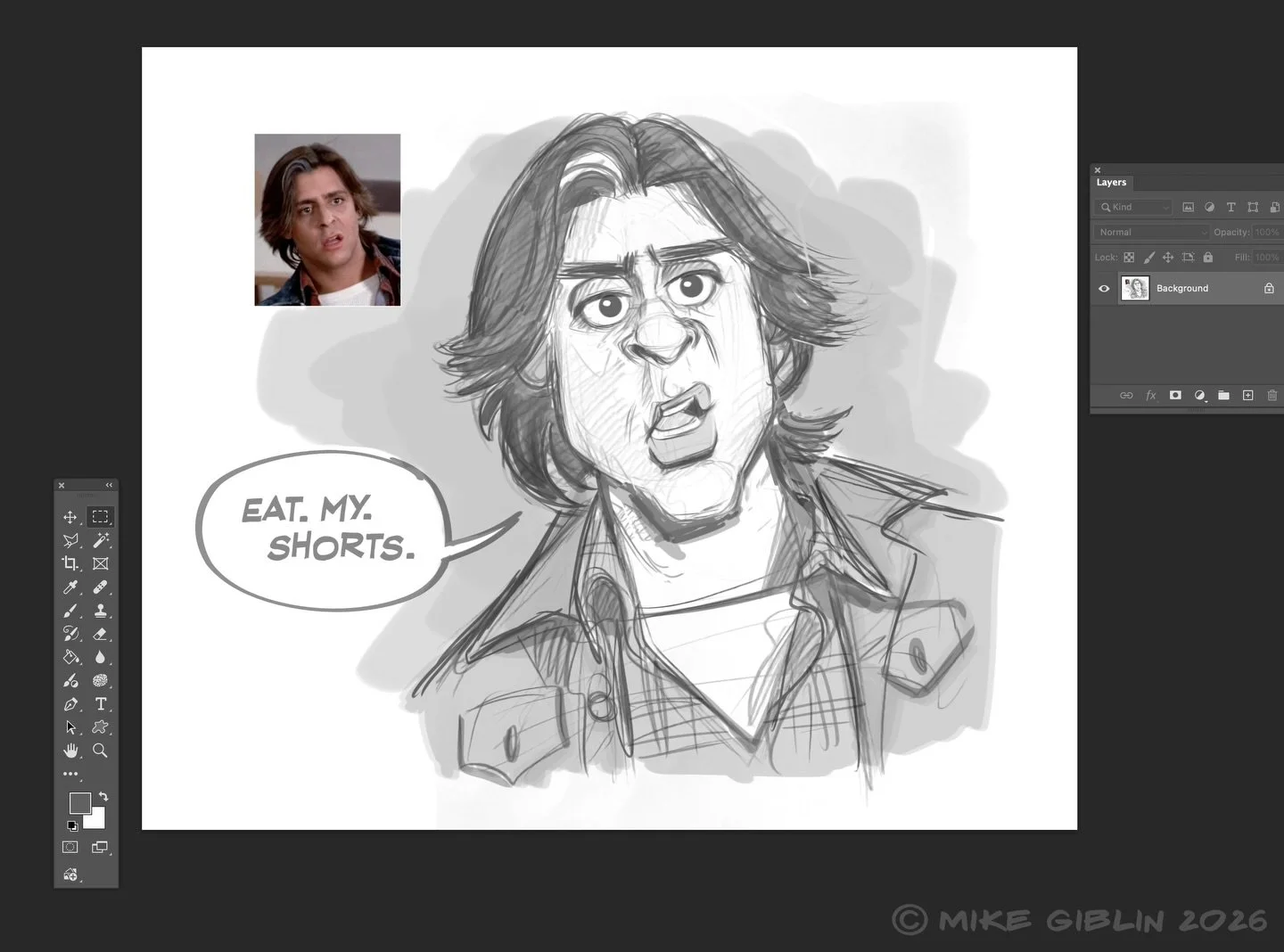Pick the Eyedropper tool
The image size is (1284, 952).
point(70,587)
